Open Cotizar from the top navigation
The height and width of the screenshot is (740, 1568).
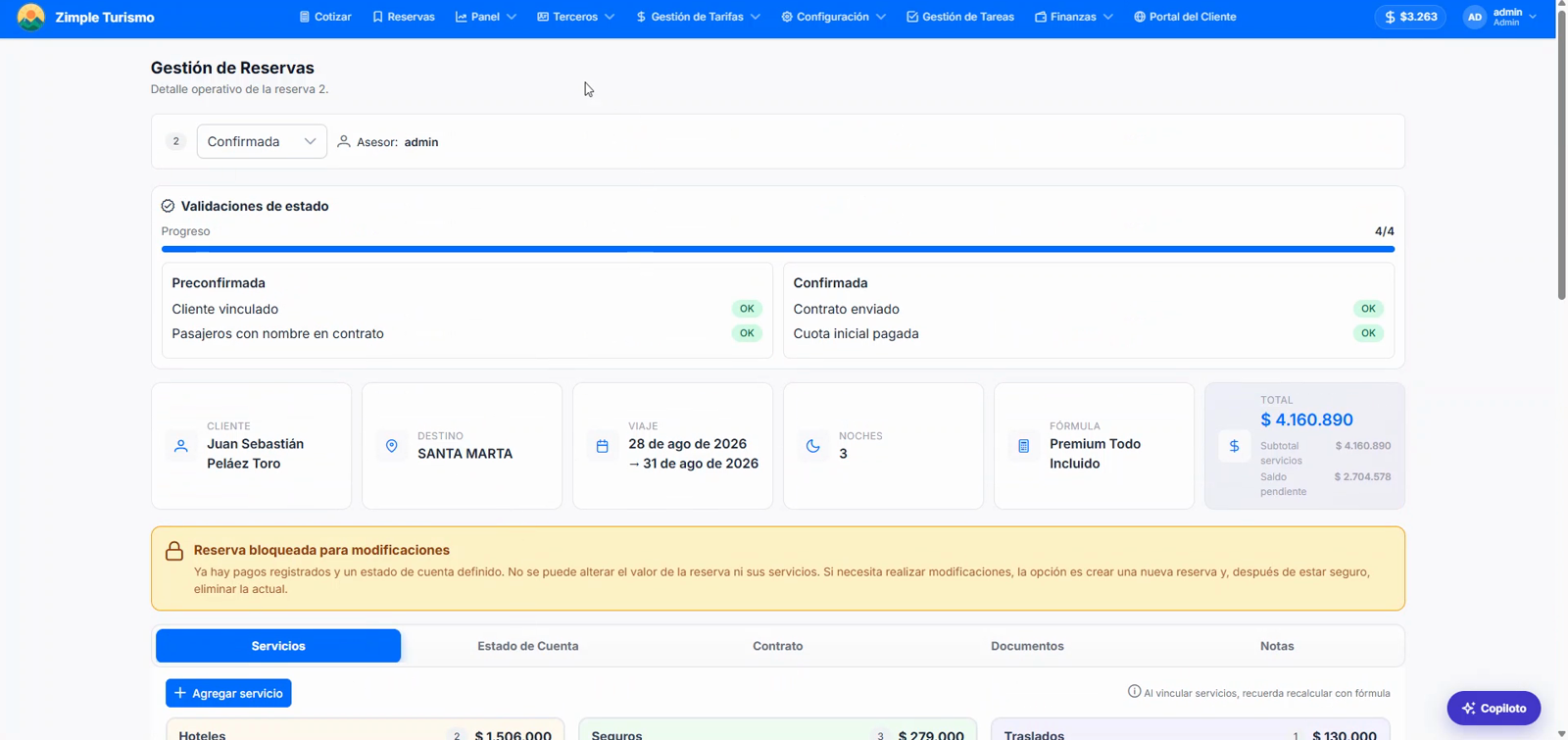coord(325,17)
